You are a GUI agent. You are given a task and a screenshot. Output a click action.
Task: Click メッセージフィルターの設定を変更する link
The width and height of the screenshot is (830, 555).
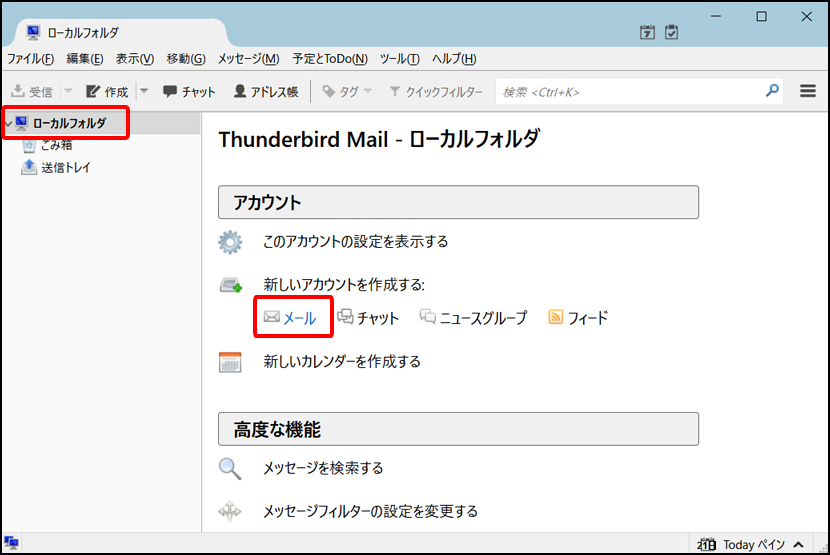tap(371, 512)
